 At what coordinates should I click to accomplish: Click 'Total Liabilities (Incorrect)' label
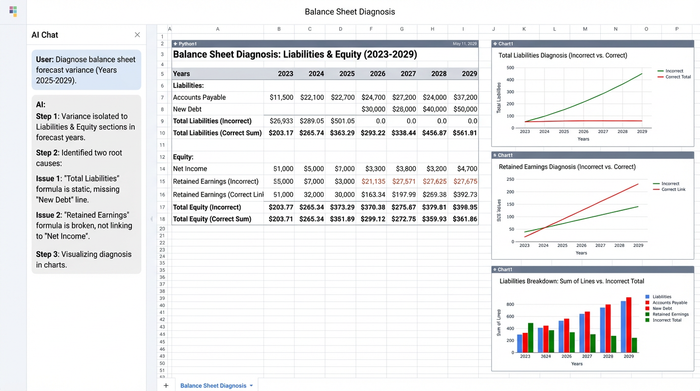(x=212, y=121)
